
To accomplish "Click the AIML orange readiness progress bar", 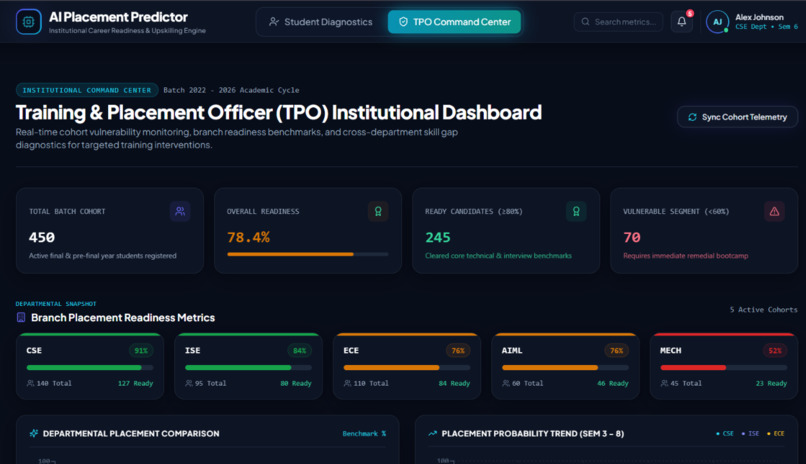I will (x=565, y=367).
